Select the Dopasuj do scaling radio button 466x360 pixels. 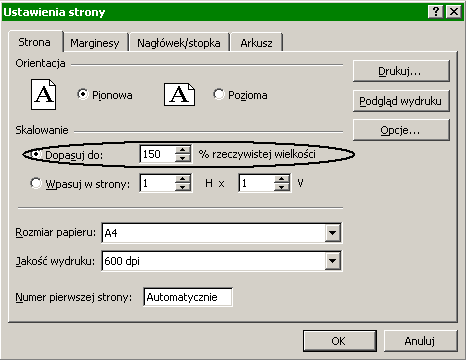(36, 154)
